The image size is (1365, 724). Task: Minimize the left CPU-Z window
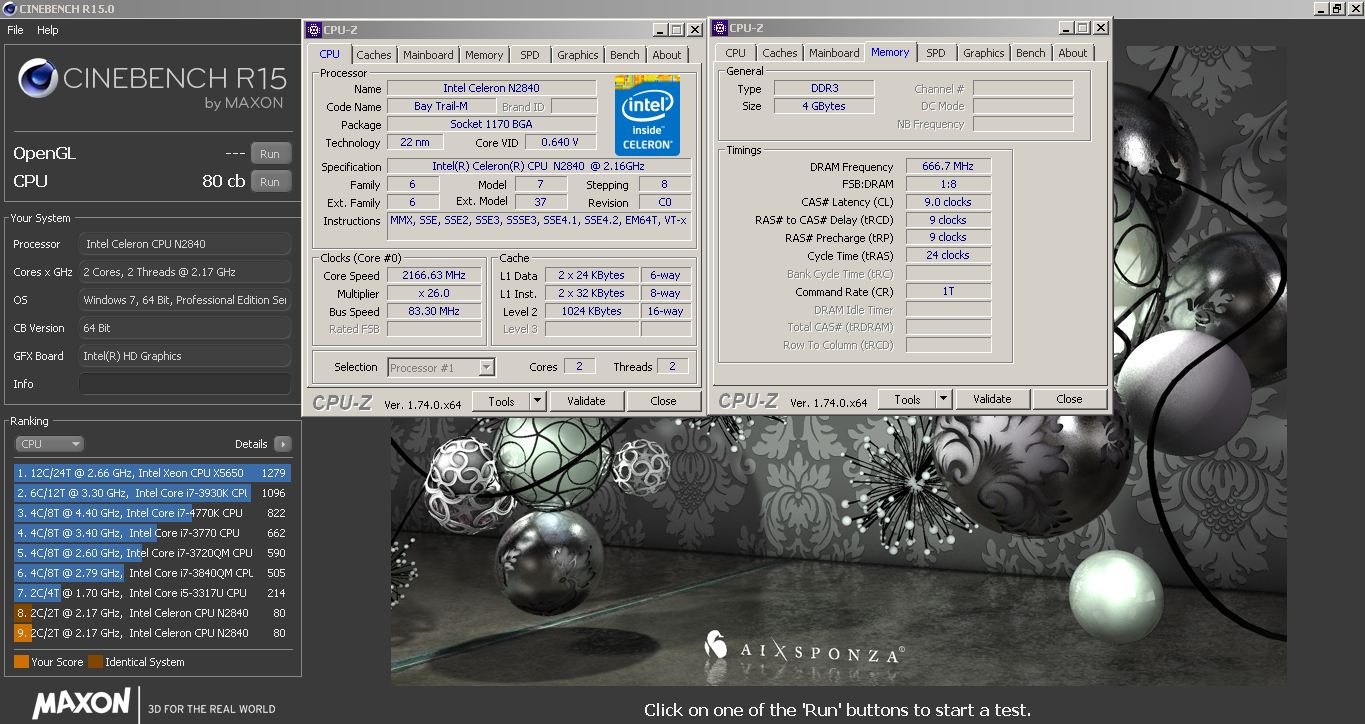661,30
